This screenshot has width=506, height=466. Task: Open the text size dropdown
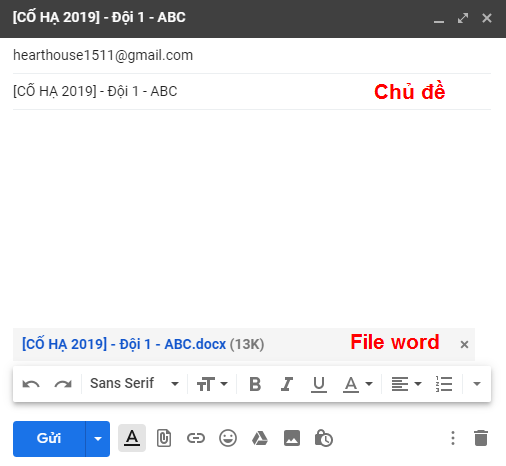coord(212,384)
